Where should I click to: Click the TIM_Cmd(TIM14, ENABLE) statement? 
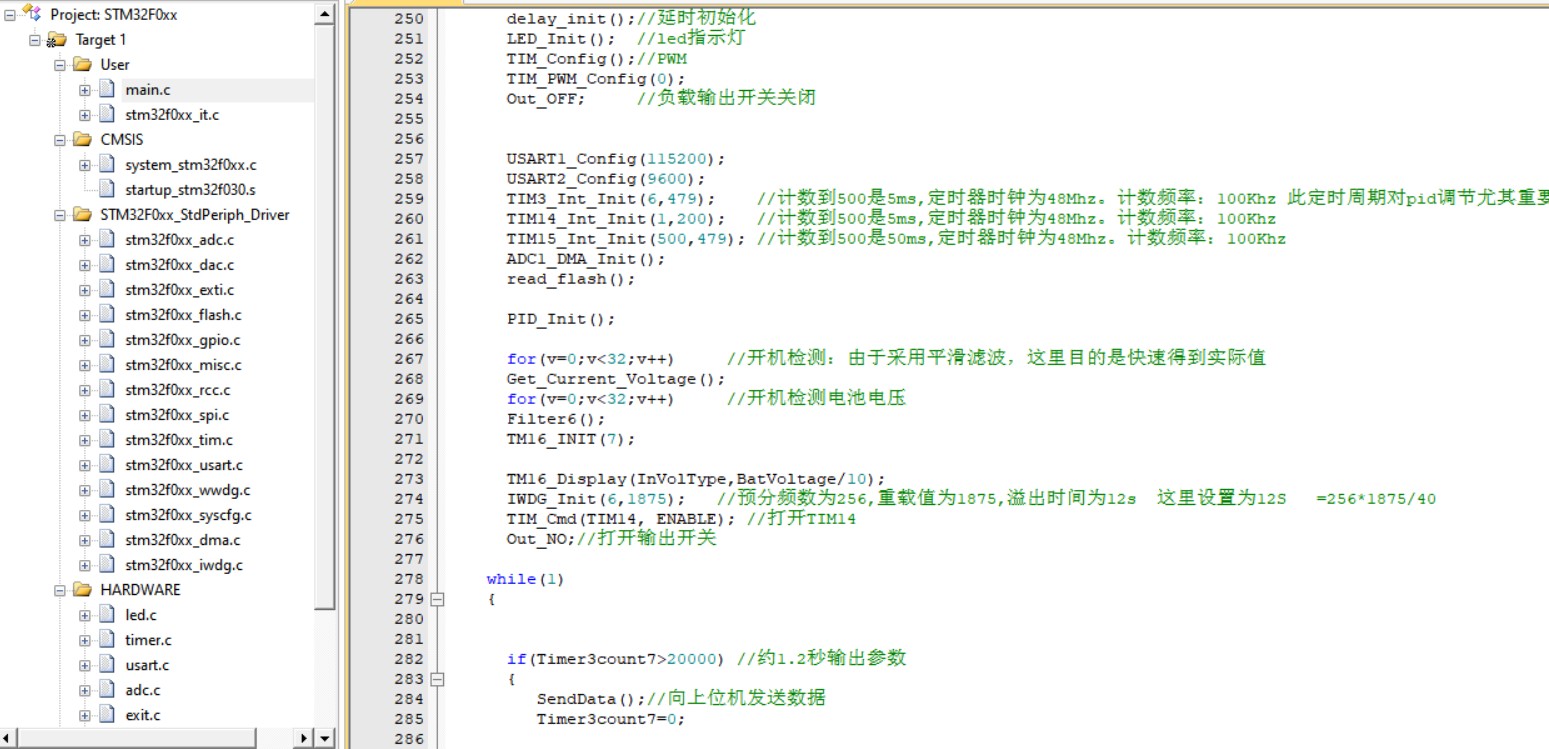pyautogui.click(x=621, y=519)
